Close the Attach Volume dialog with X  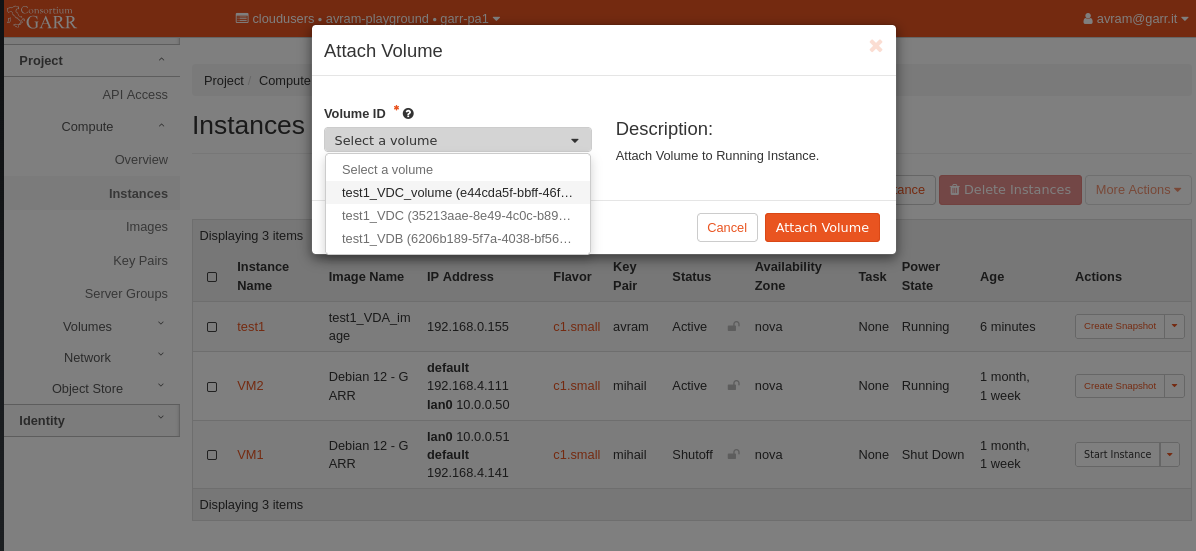[x=876, y=46]
